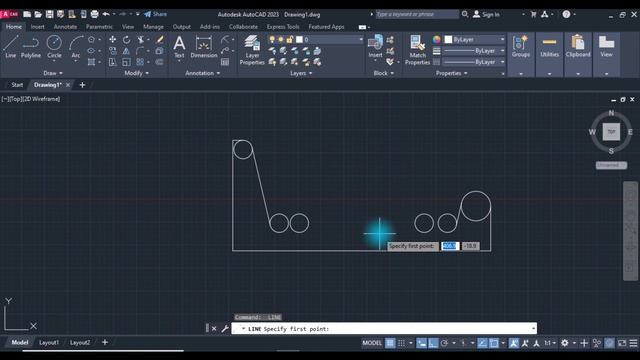This screenshot has height=360, width=640.
Task: Select the Line drawing tool
Action: 11,47
